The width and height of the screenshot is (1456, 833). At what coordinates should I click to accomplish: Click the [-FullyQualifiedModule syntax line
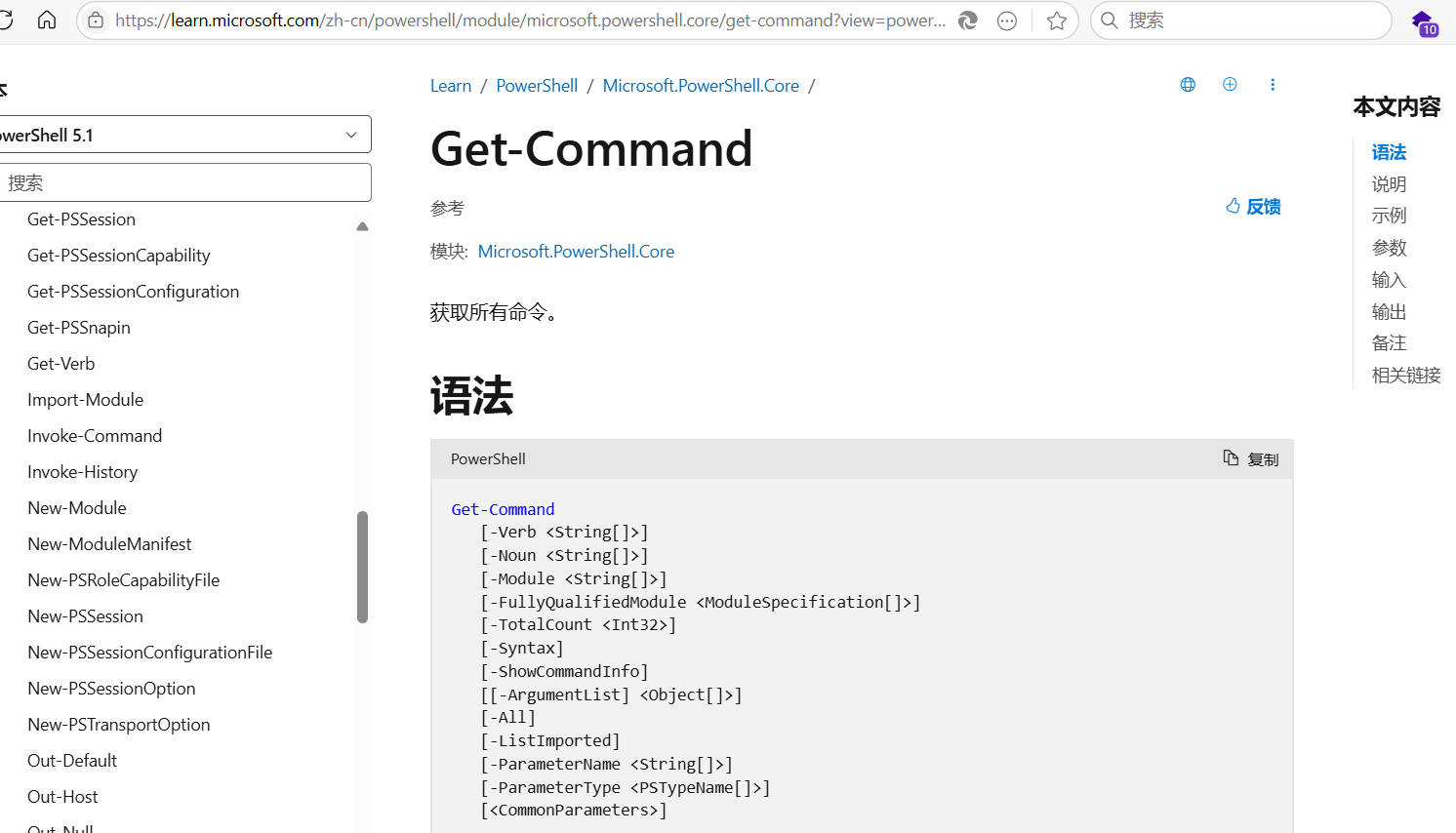click(700, 602)
